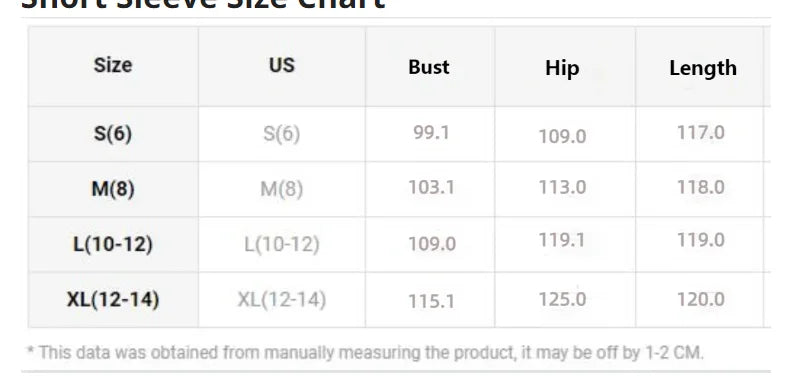Click the bust value 103.1
The height and width of the screenshot is (376, 809).
point(431,187)
